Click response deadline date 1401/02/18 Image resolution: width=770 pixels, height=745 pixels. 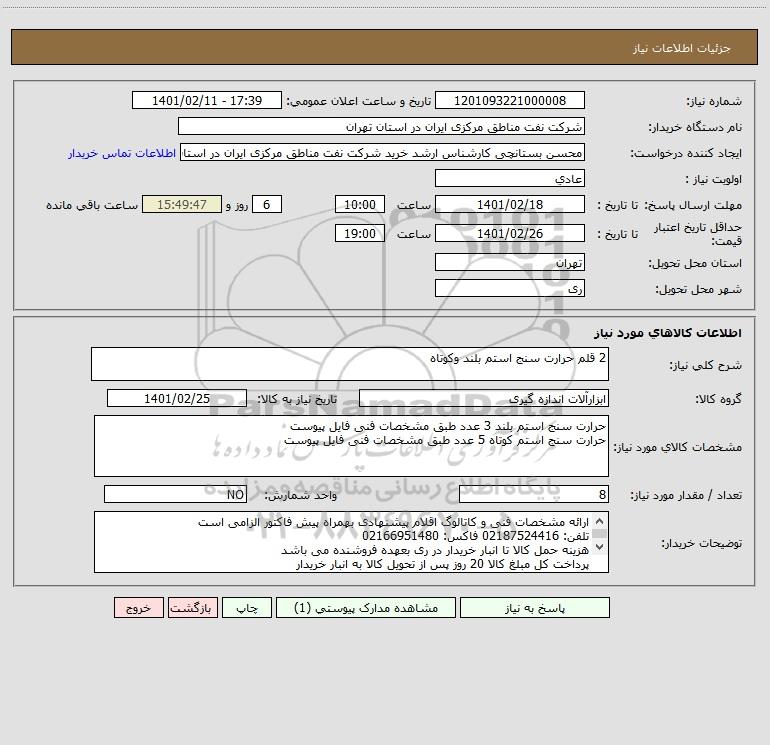[510, 205]
